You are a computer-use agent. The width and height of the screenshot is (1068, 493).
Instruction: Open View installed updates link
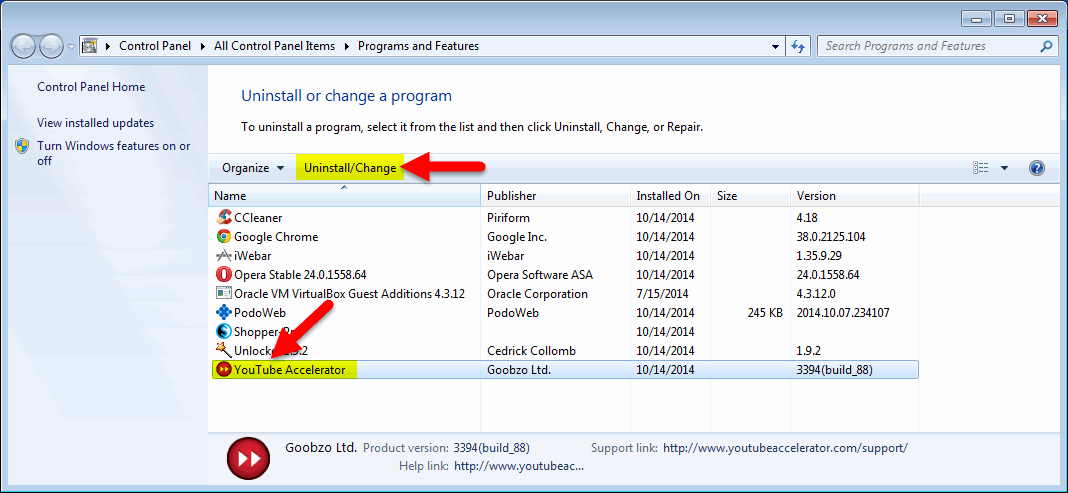pyautogui.click(x=95, y=123)
